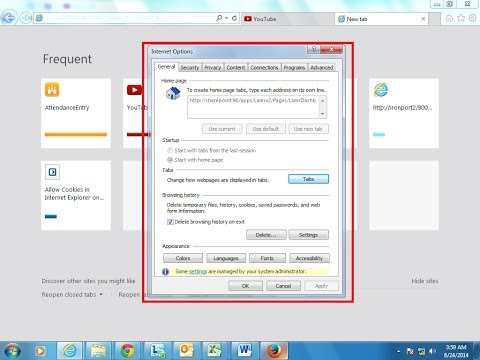Click the home page address text box
480x360 pixels.
pos(253,107)
